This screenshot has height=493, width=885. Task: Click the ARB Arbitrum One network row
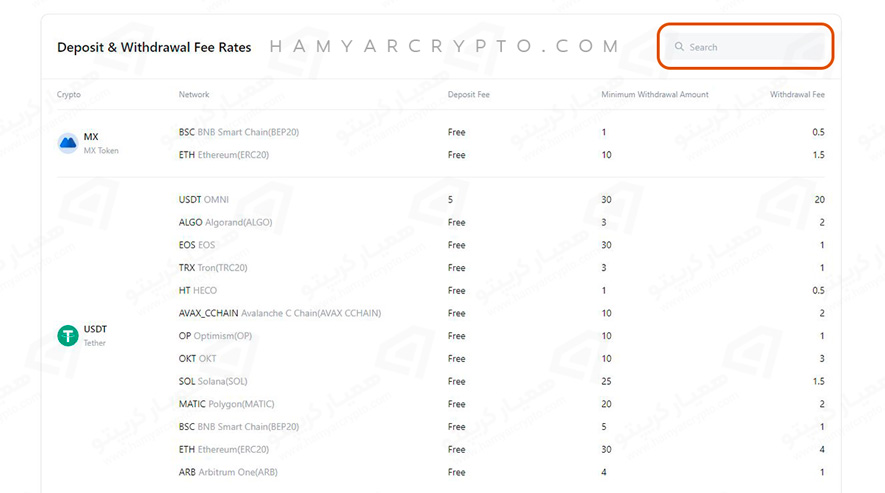point(229,472)
